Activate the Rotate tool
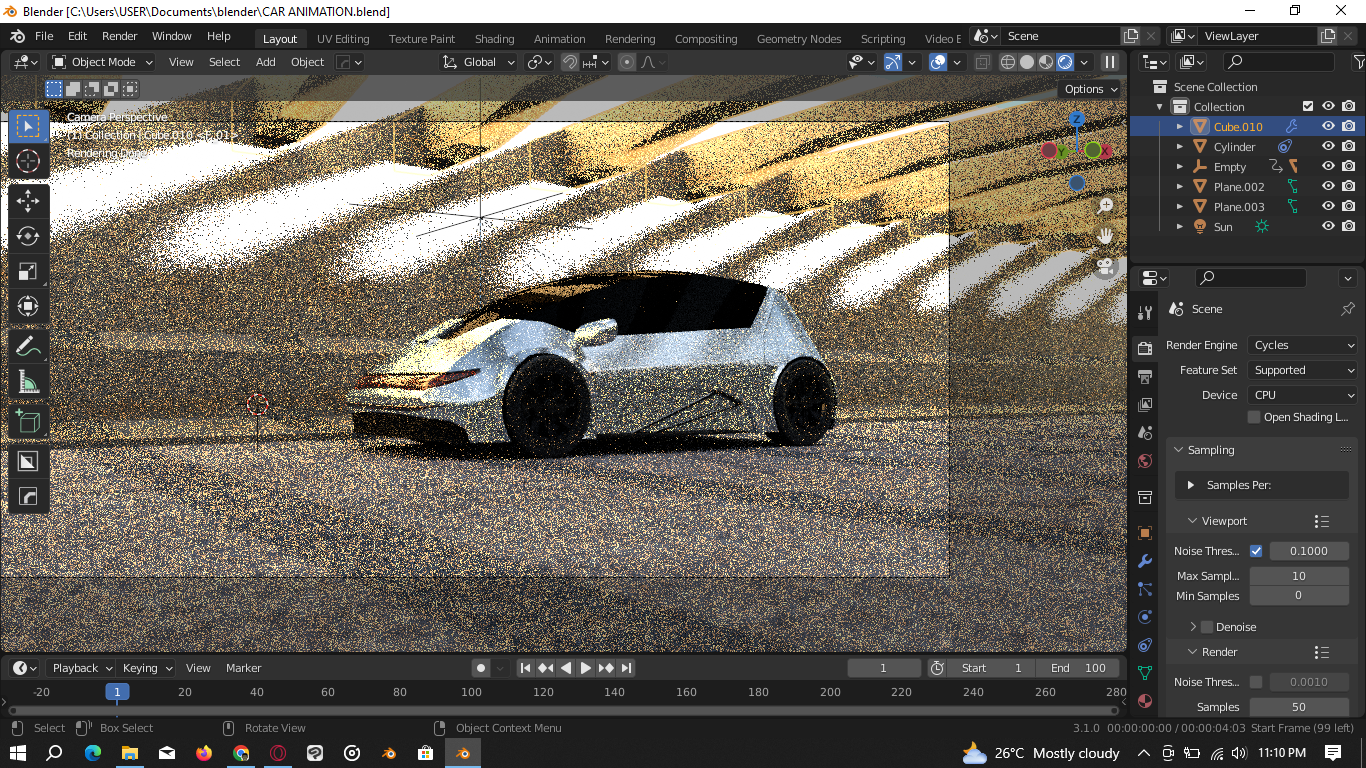The image size is (1366, 768). point(28,236)
